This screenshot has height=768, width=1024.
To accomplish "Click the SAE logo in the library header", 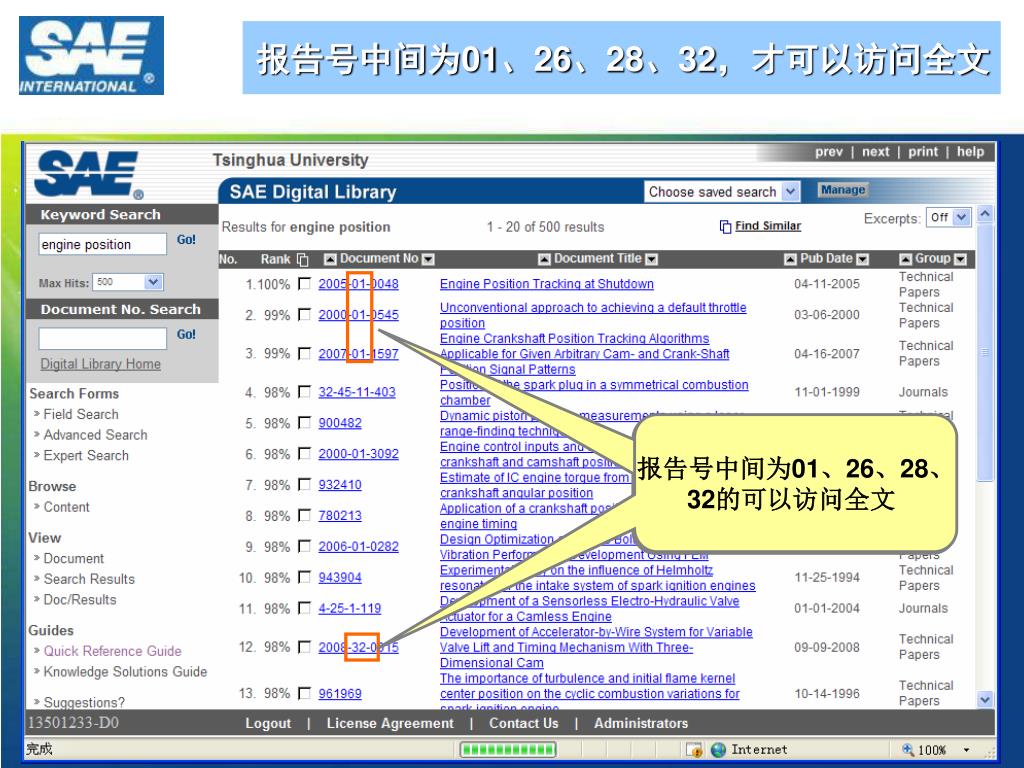I will coord(88,174).
